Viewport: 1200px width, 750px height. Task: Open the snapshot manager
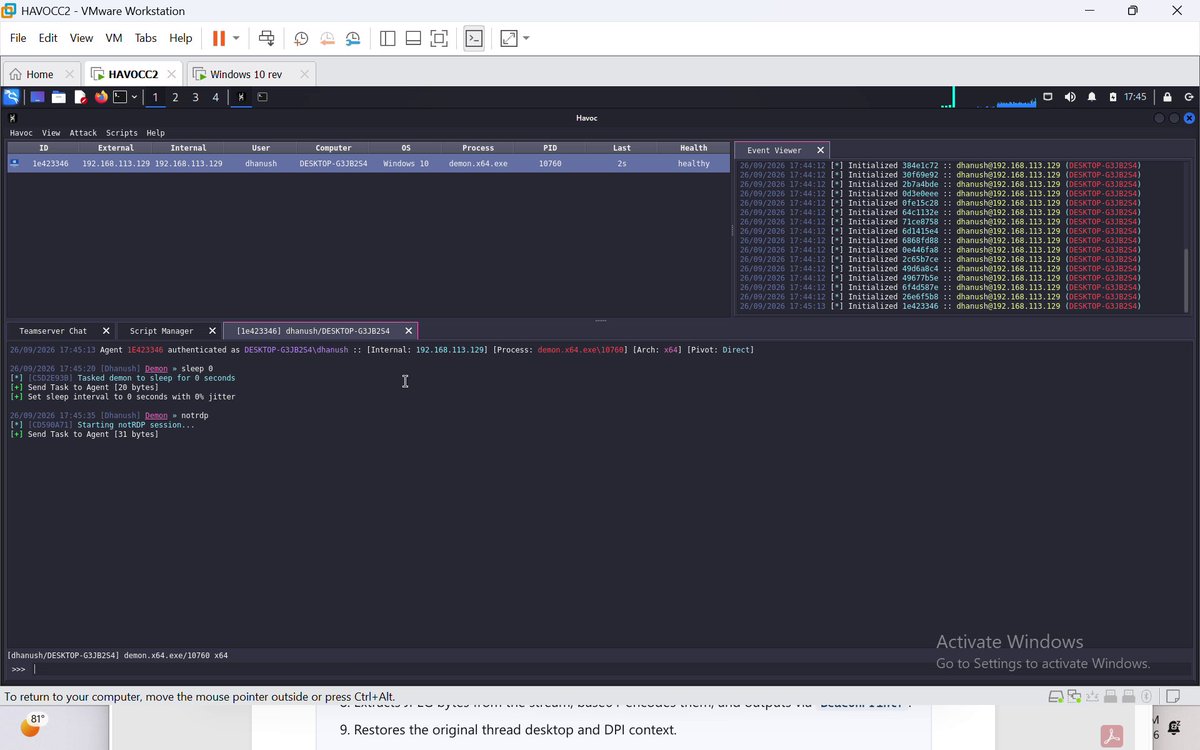tap(353, 38)
